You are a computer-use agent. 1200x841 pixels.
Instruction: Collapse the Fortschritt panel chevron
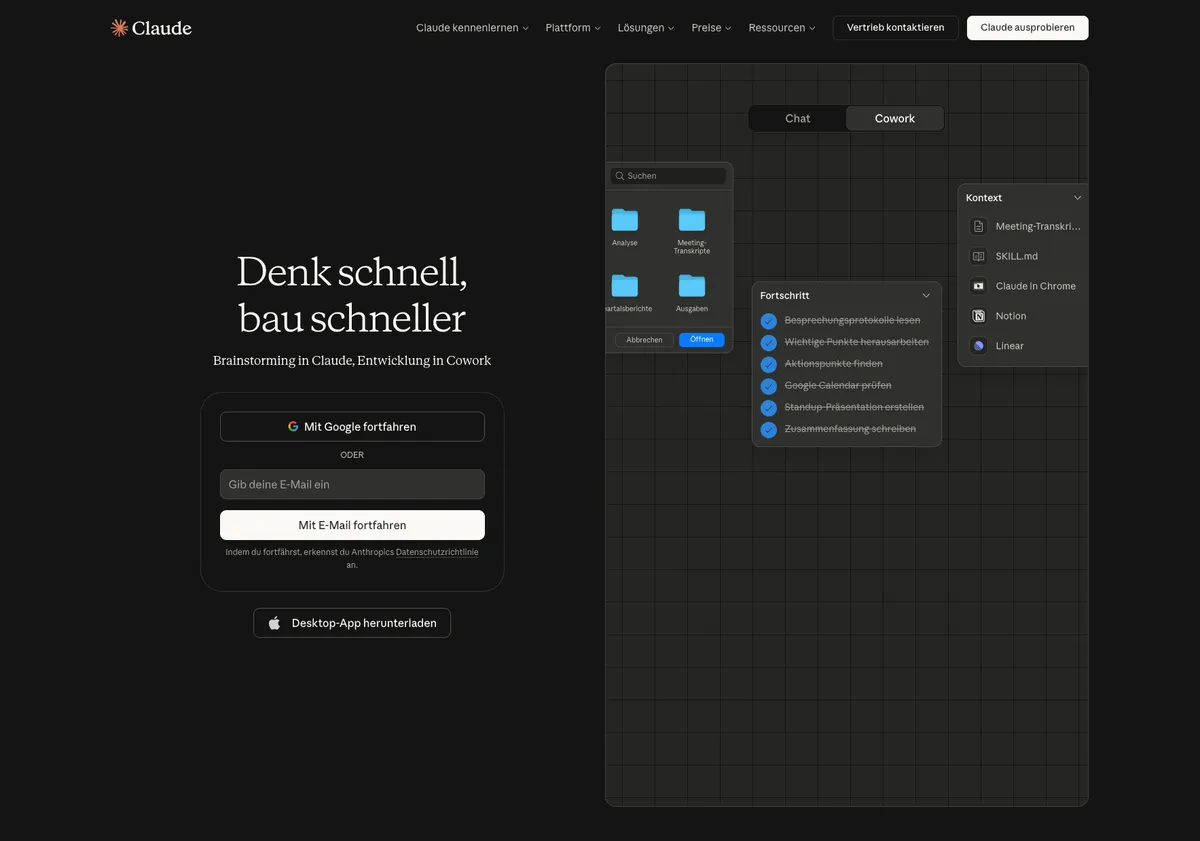[925, 295]
